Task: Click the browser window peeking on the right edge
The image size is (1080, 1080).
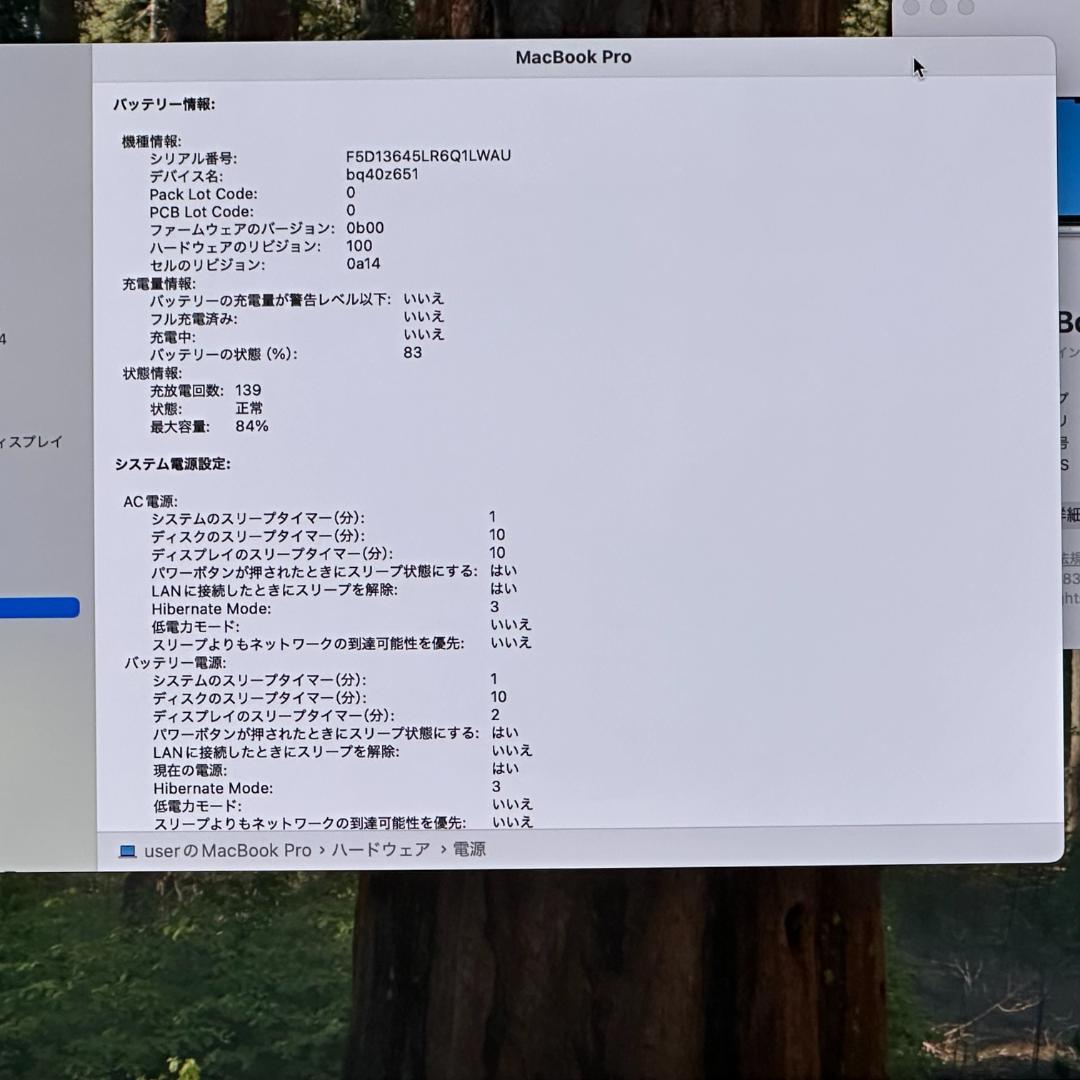Action: pos(1072,350)
